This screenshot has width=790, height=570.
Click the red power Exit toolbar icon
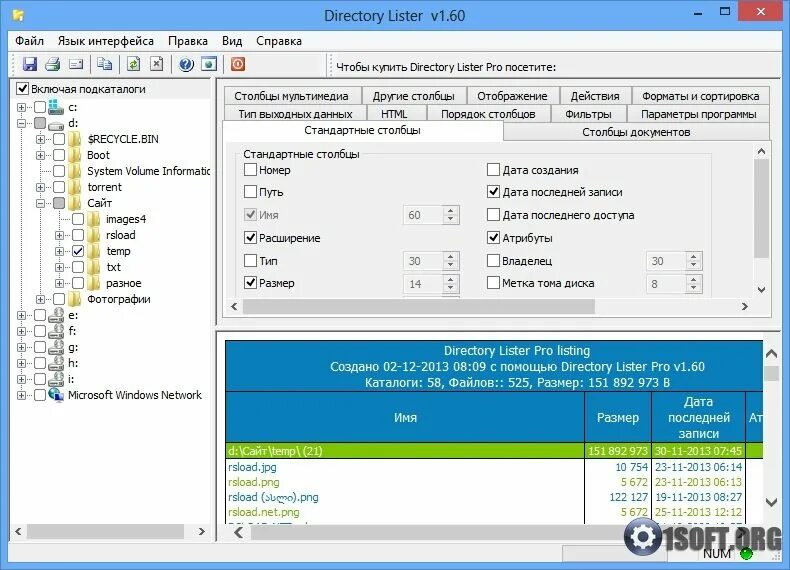pos(238,64)
